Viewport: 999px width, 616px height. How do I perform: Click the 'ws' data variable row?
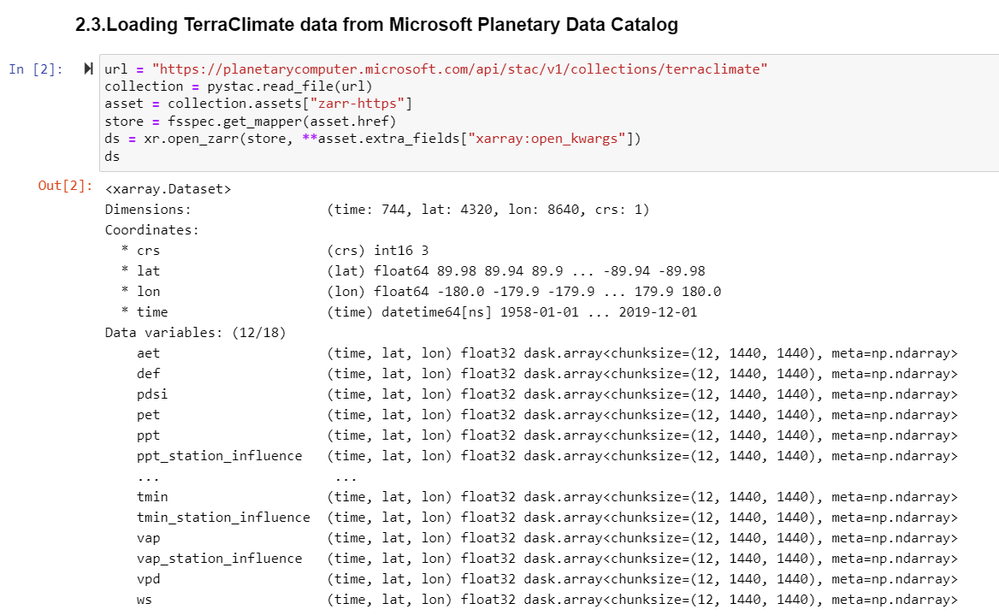click(x=144, y=599)
